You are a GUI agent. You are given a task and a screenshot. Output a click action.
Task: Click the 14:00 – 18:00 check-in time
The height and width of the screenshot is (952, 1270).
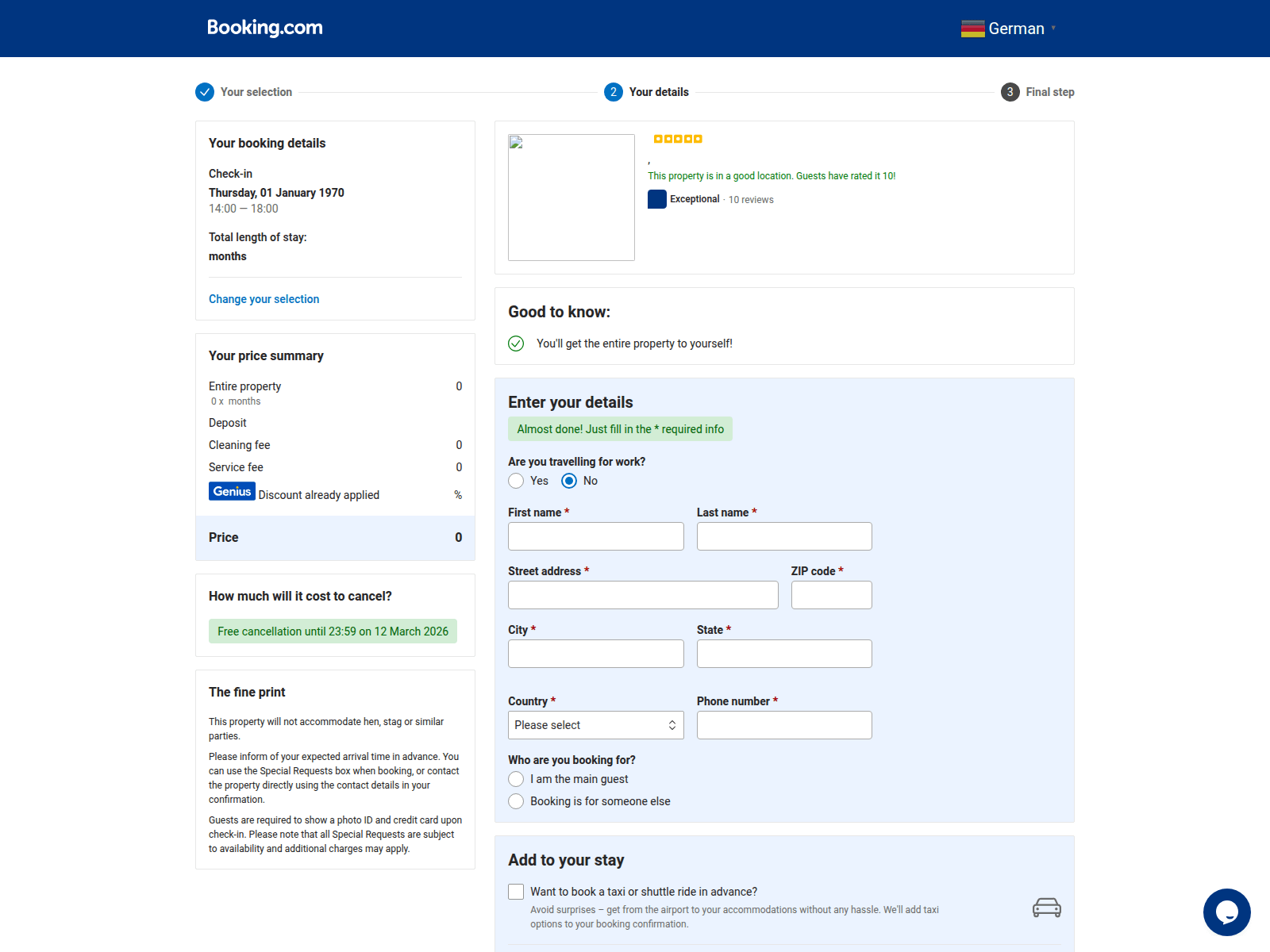[x=244, y=209]
